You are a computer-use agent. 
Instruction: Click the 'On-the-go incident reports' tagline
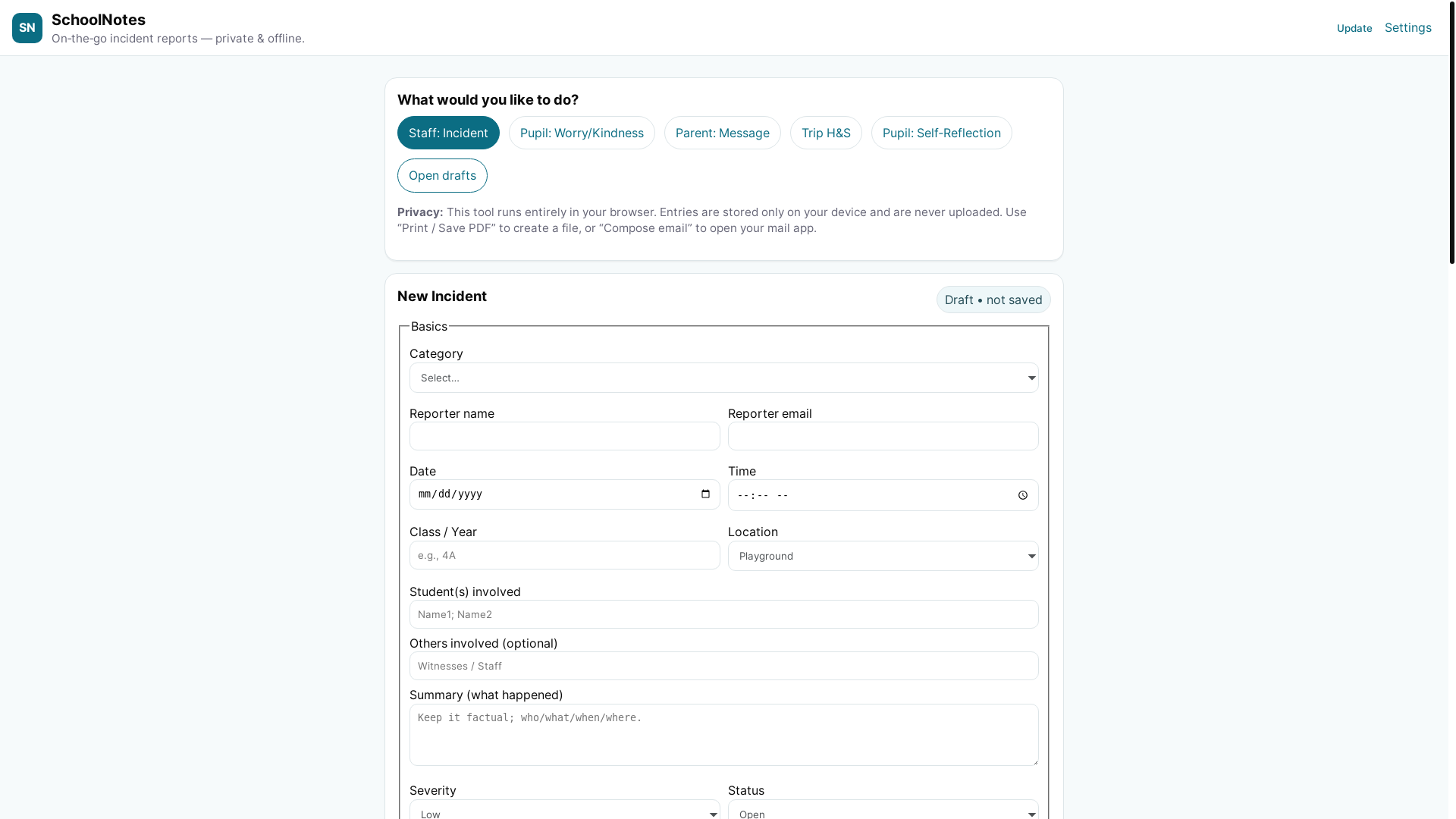pyautogui.click(x=178, y=39)
